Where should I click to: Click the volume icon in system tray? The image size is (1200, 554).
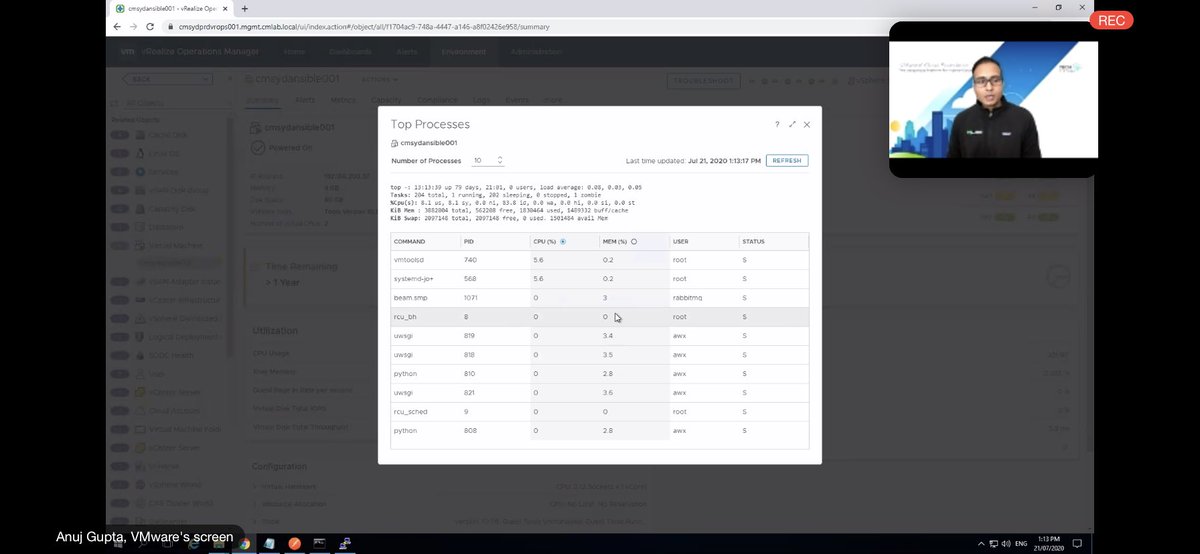[1004, 543]
